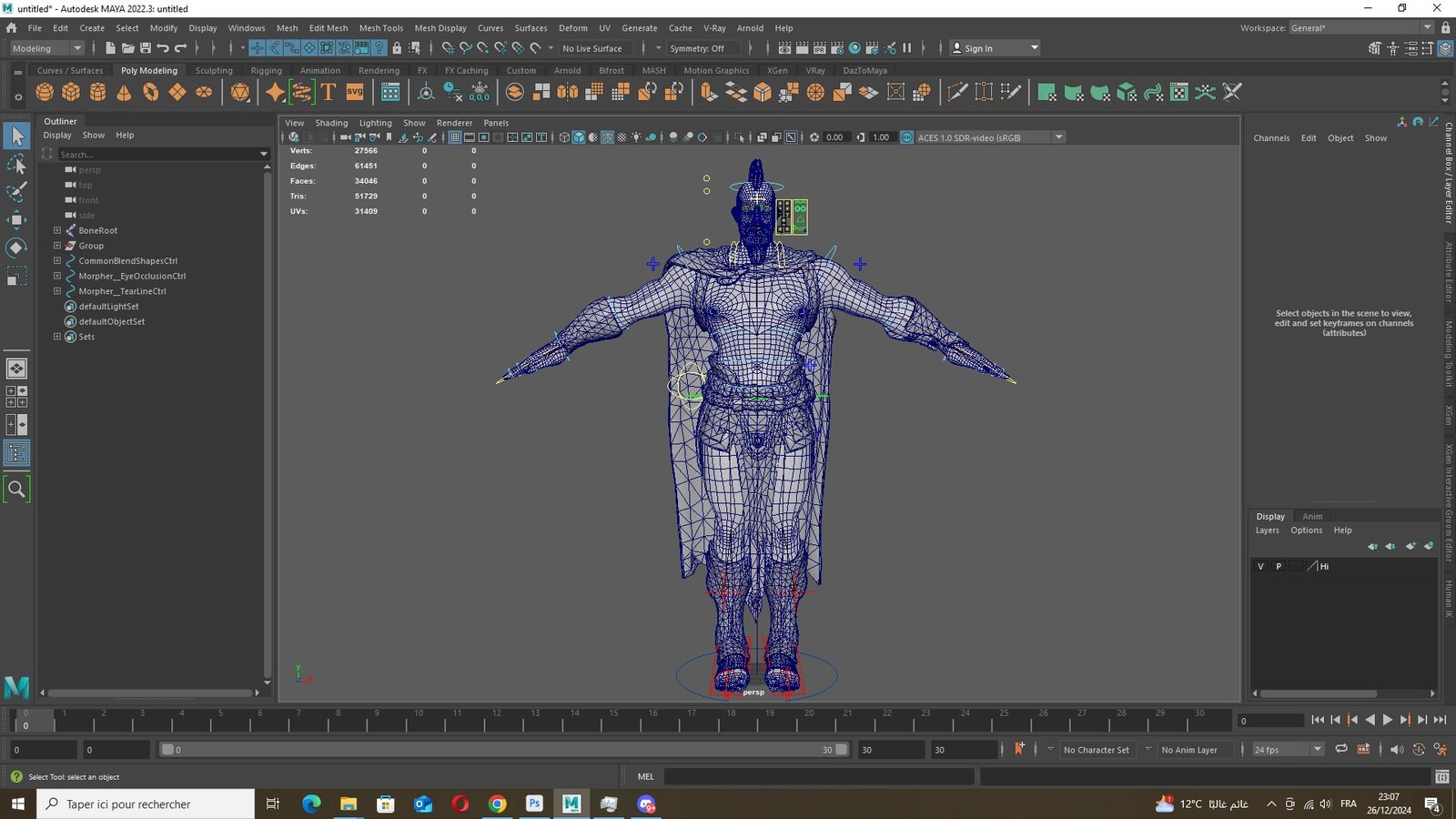
Task: Click the search magnifier in toolbox
Action: pyautogui.click(x=16, y=490)
